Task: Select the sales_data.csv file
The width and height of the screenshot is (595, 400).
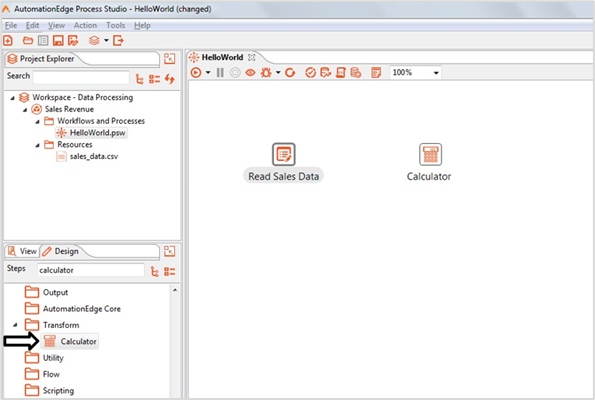Action: click(x=94, y=156)
